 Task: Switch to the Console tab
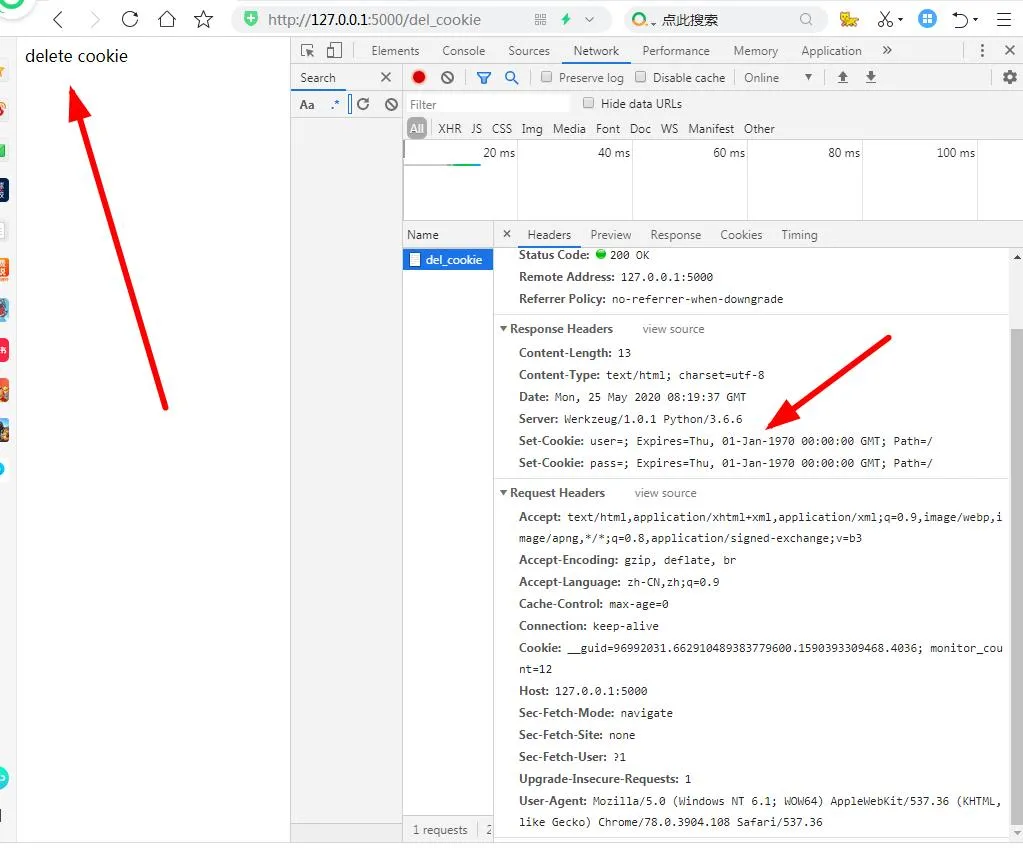pyautogui.click(x=463, y=51)
